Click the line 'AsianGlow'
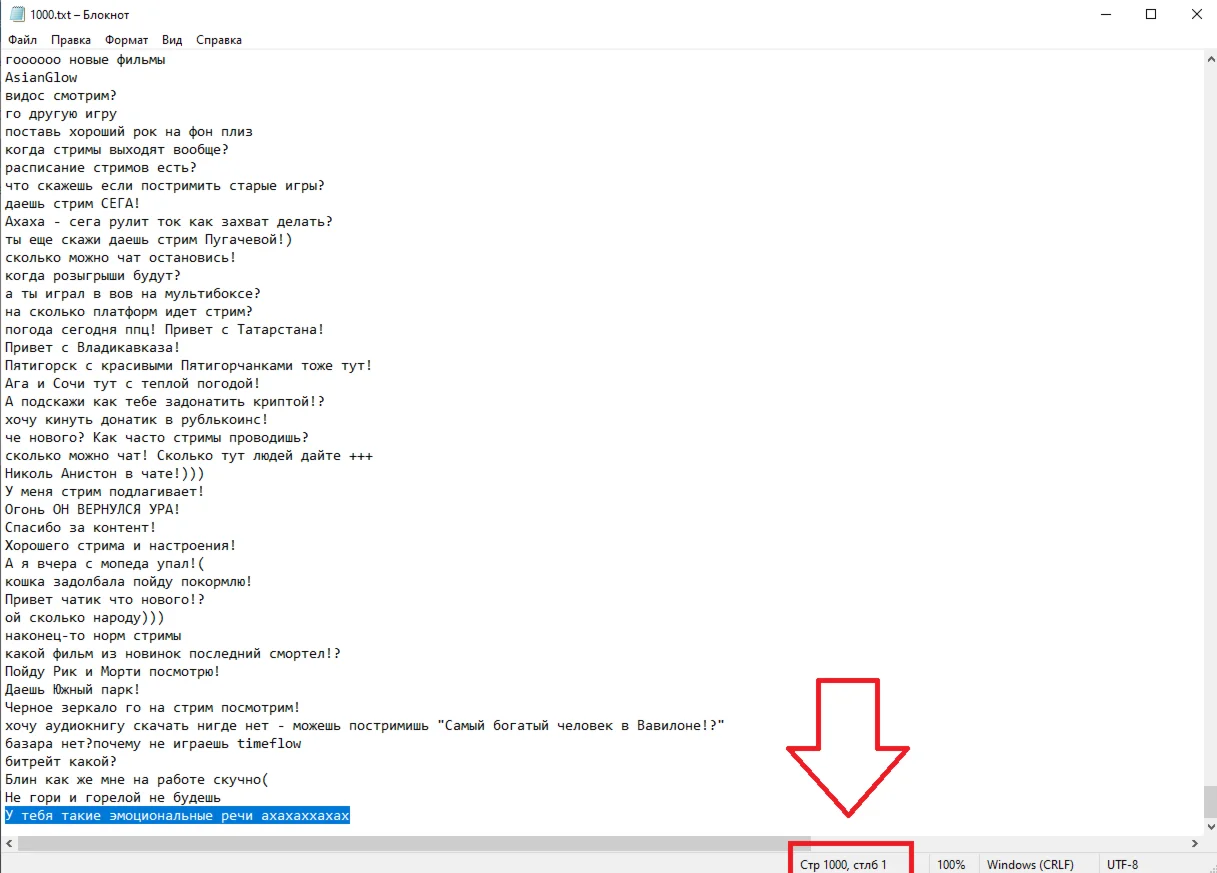The image size is (1217, 873). (x=41, y=77)
